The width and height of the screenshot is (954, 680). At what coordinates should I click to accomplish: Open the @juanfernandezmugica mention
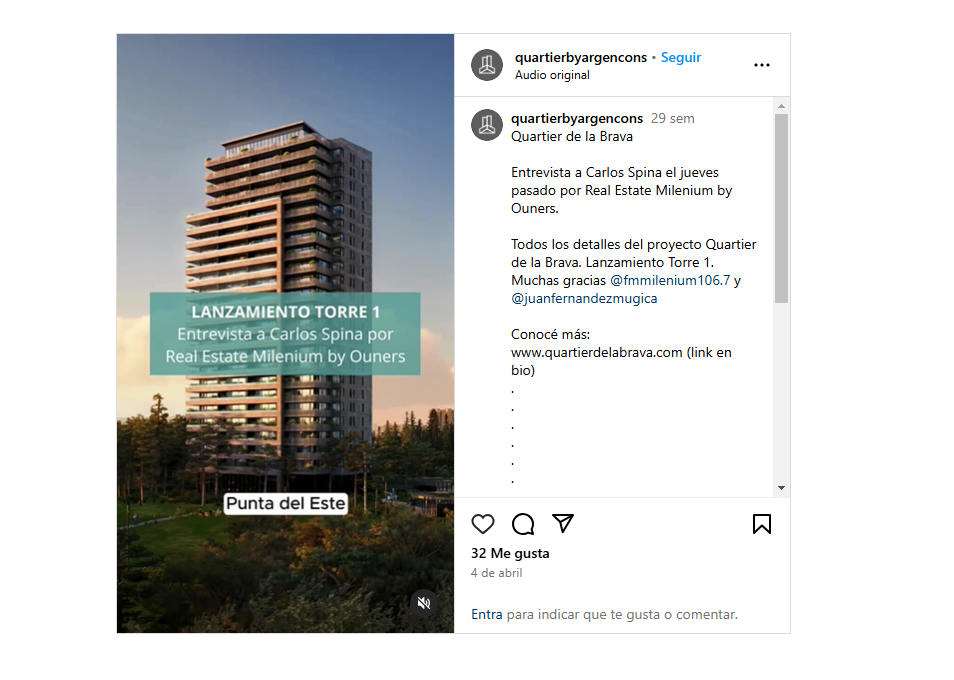click(x=584, y=299)
